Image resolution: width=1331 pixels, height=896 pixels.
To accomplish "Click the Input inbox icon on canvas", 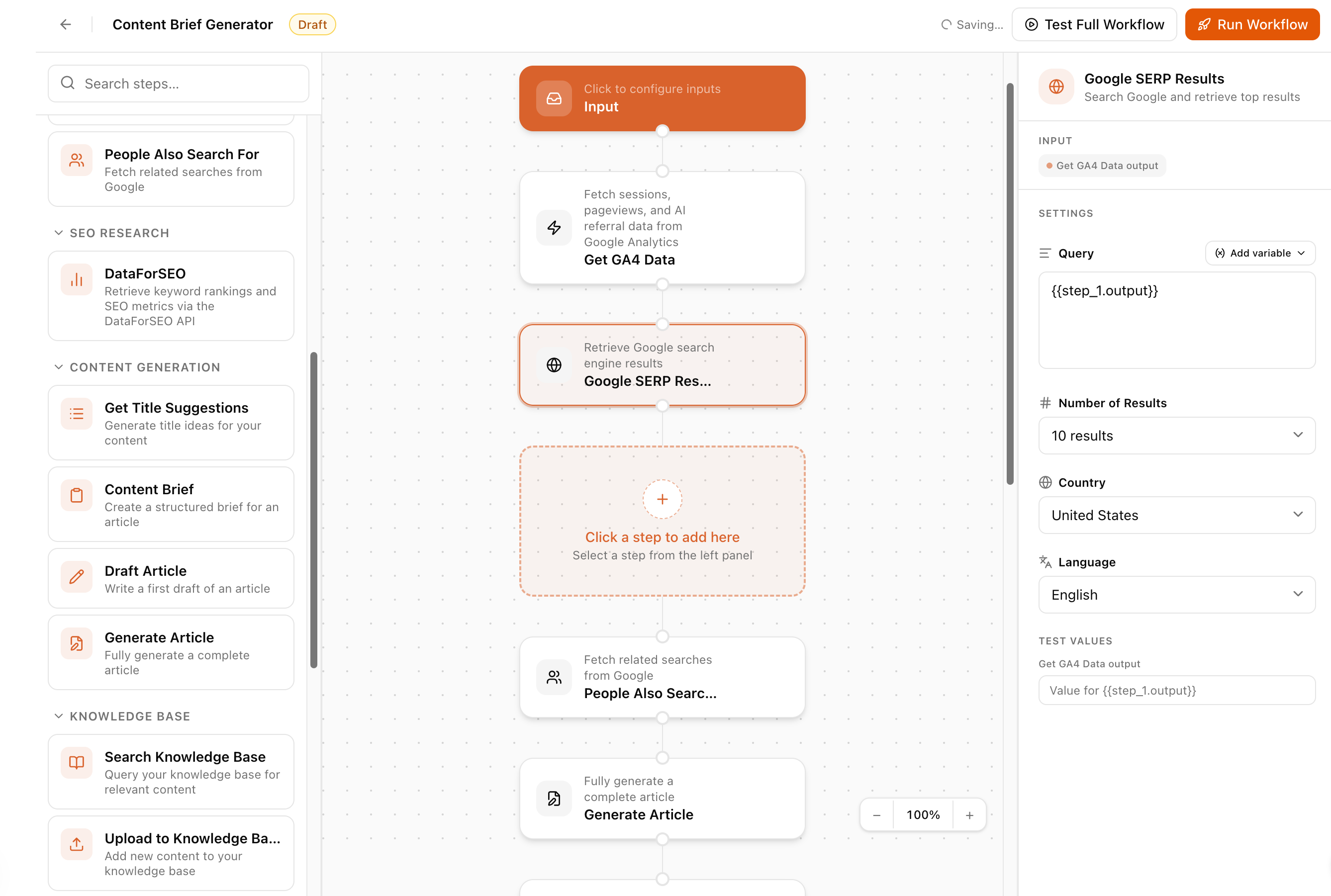I will coord(553,98).
